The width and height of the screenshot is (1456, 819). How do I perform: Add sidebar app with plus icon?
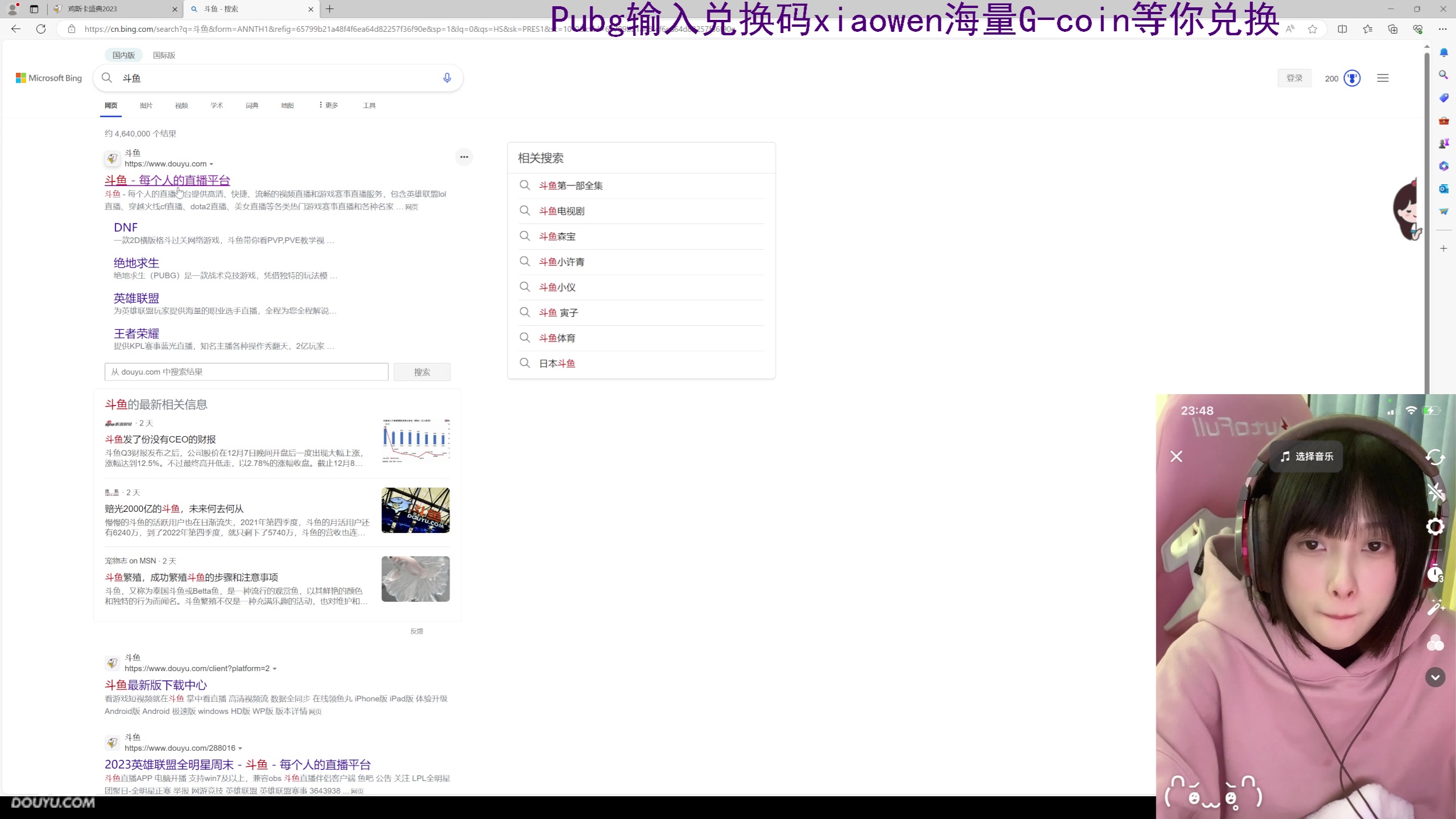1443,249
